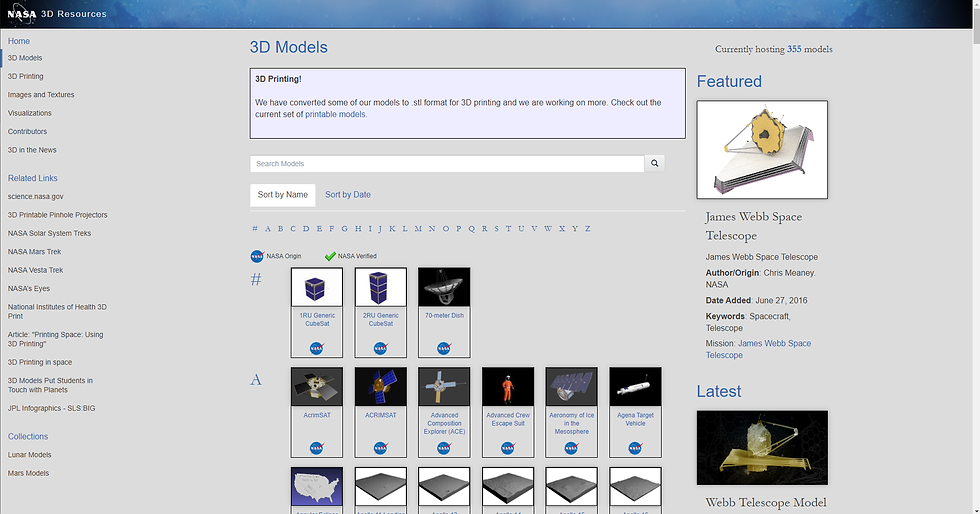Switch to Sort by Date tab
Viewport: 980px width, 514px height.
tap(348, 195)
